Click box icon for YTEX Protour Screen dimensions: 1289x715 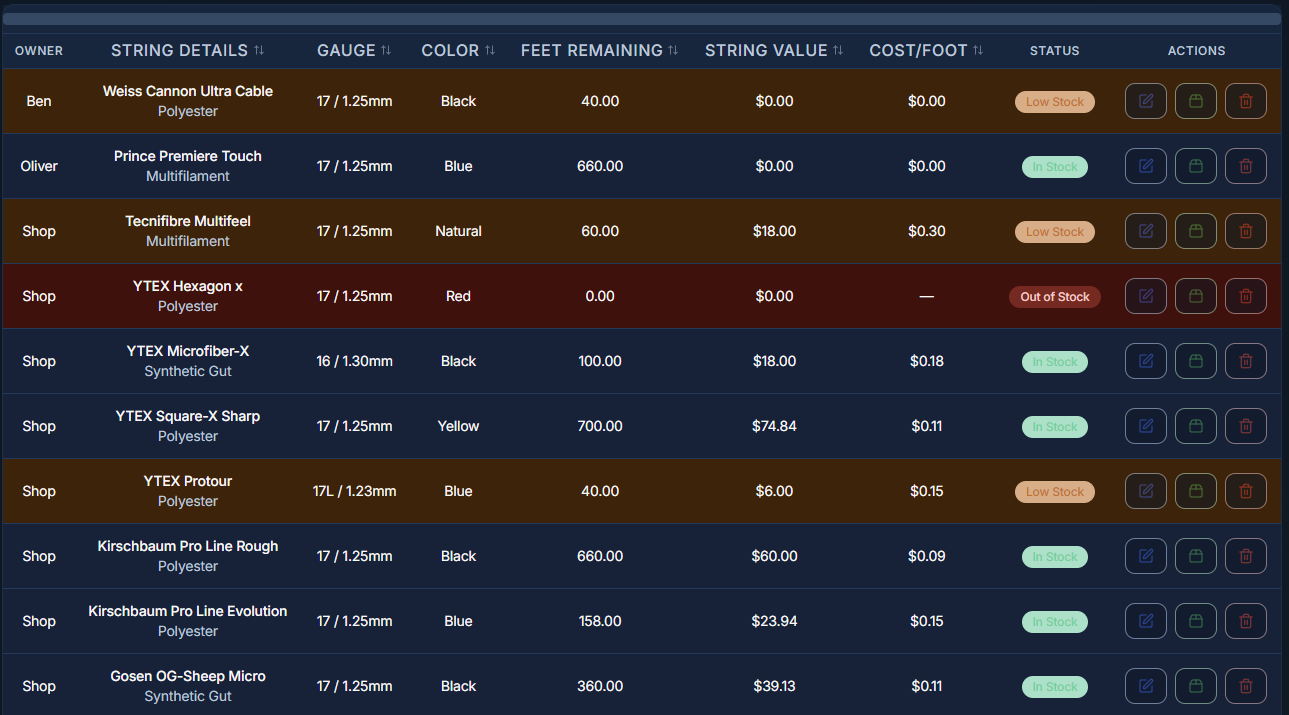point(1196,491)
